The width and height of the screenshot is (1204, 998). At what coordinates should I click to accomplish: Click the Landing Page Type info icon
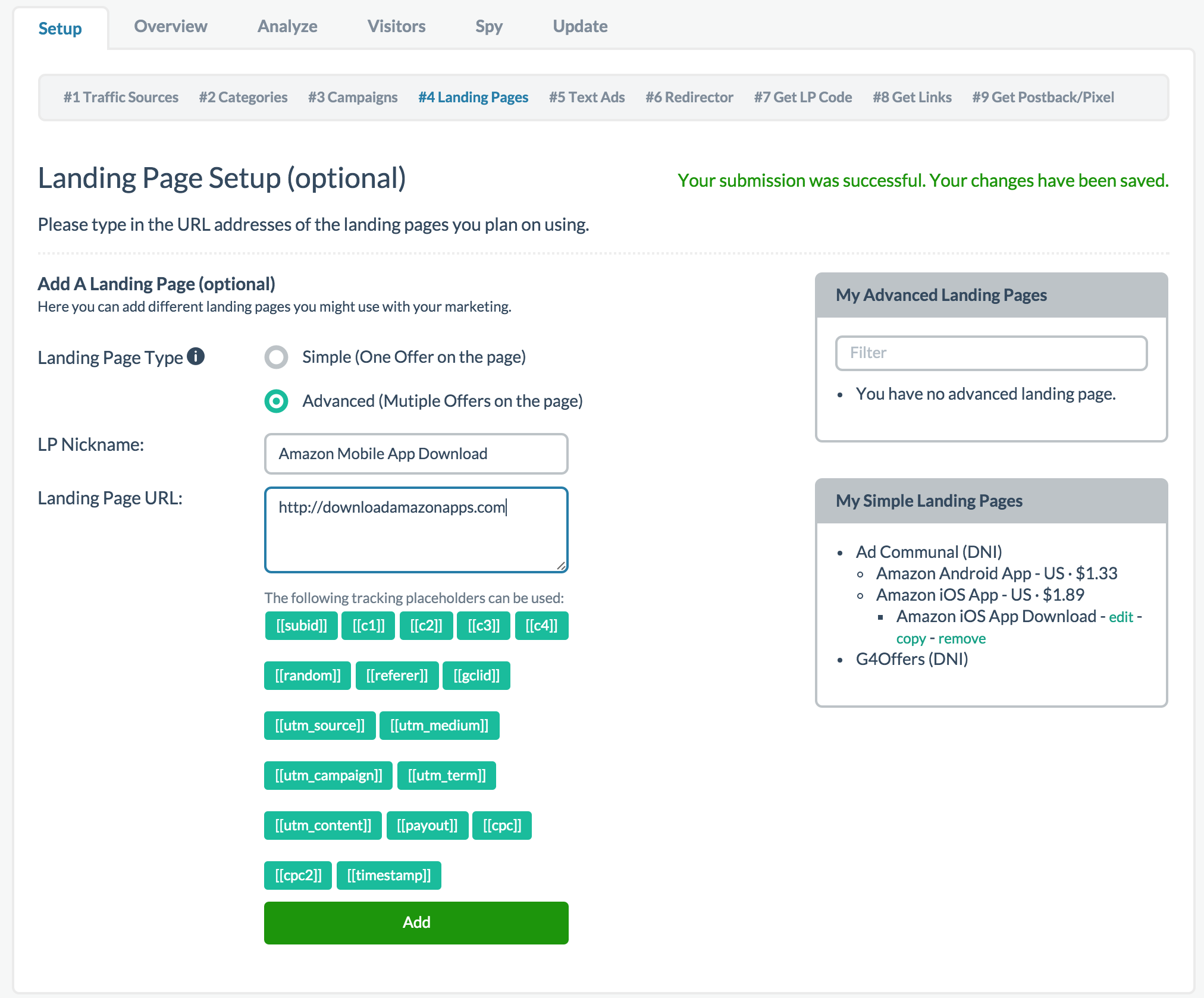pos(196,357)
